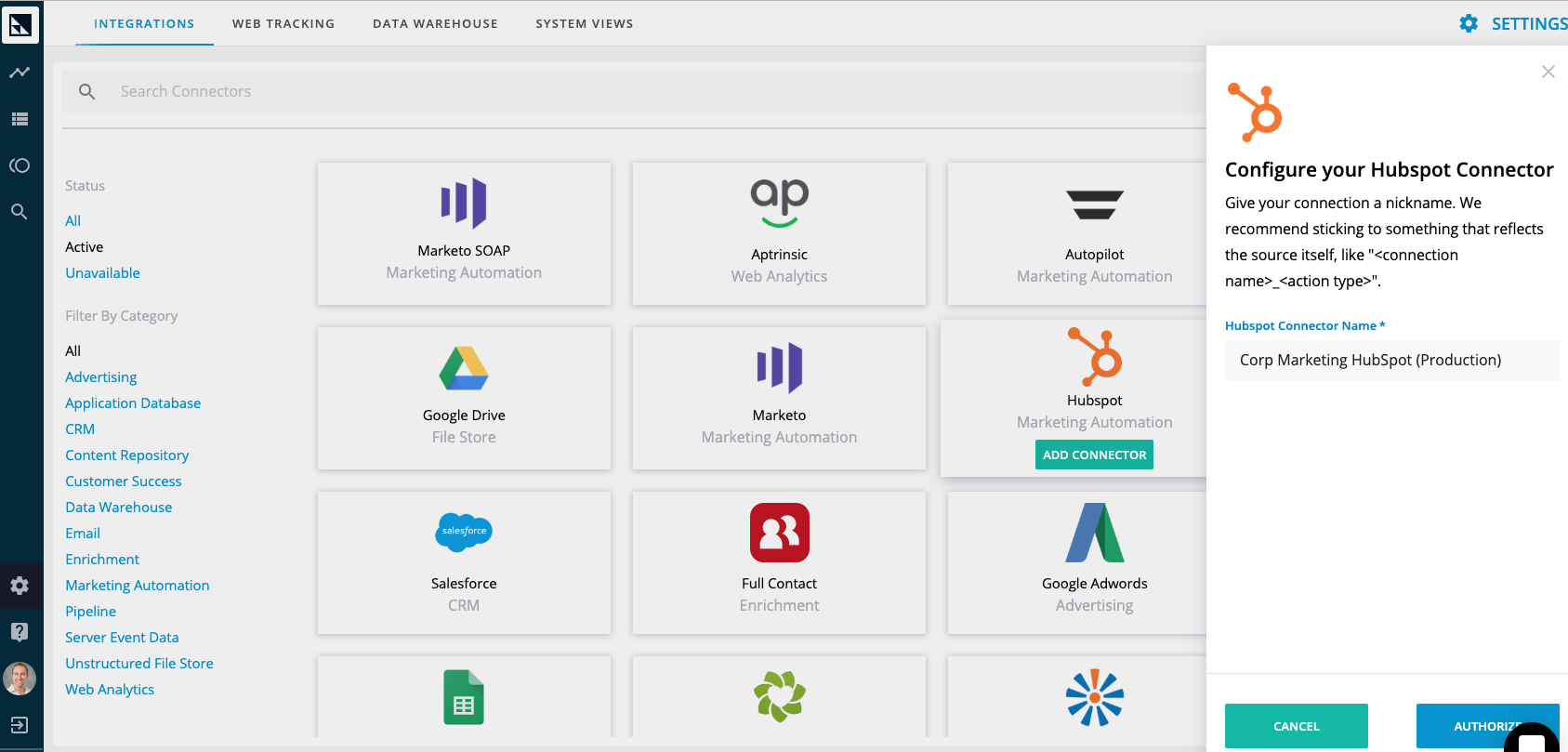
Task: Select the green pinwheel connector icon
Action: 779,697
